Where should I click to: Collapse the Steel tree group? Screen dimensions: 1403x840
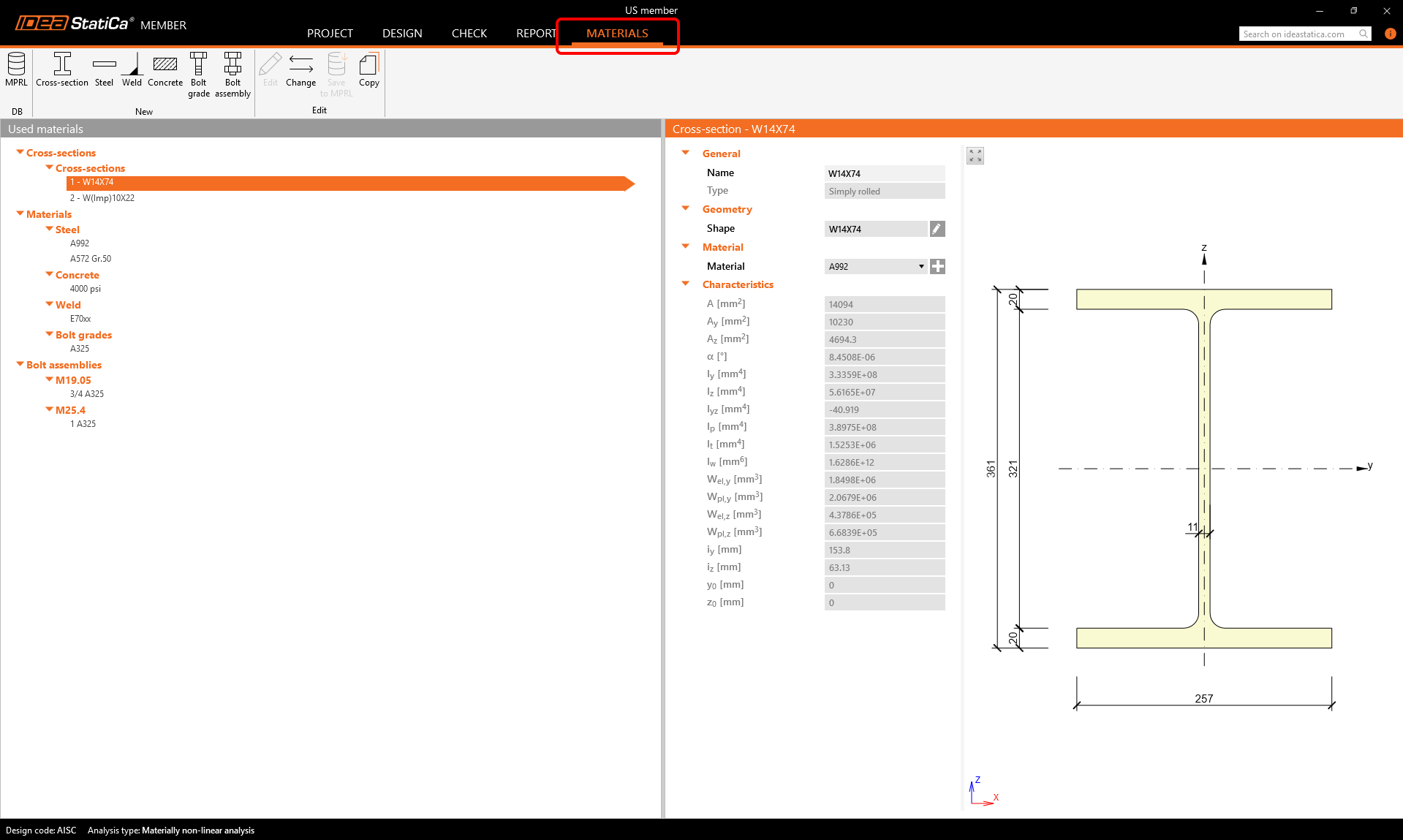click(x=49, y=230)
